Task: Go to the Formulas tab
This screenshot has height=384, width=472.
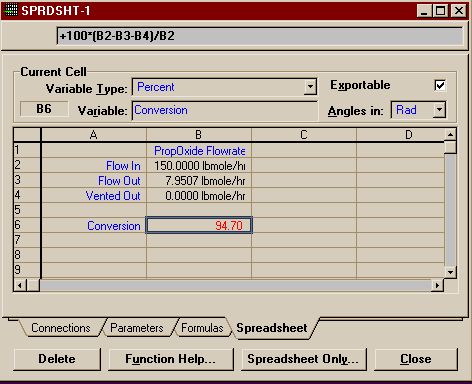Action: [202, 328]
